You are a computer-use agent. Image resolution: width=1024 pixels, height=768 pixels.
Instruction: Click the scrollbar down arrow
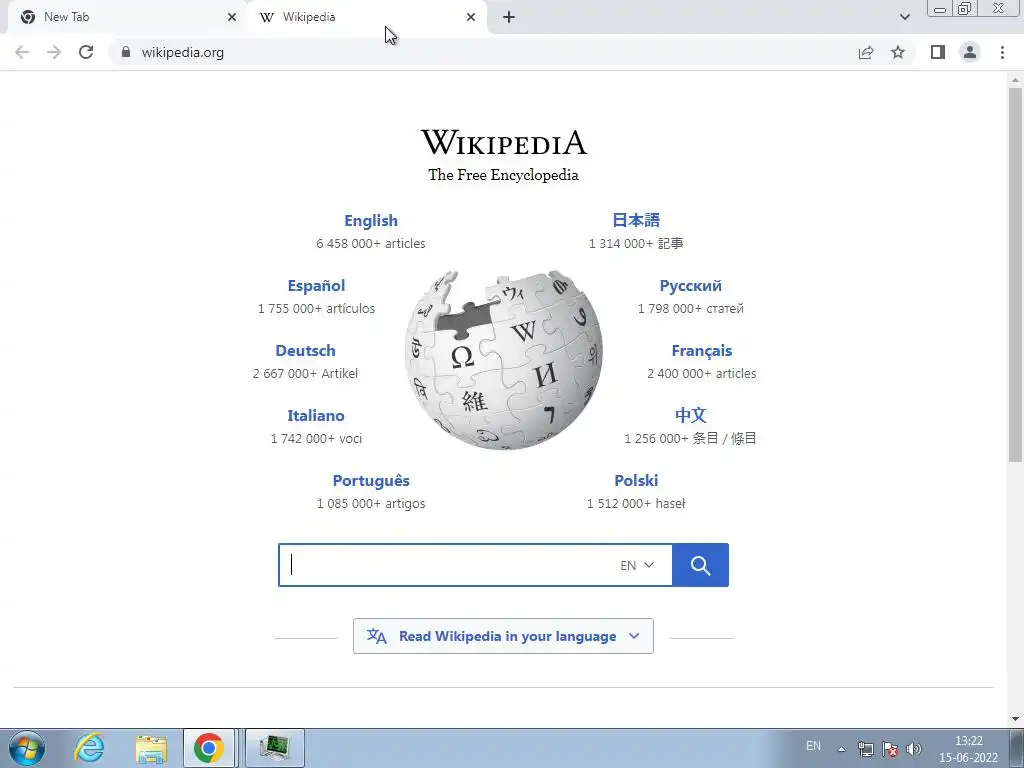(1015, 719)
